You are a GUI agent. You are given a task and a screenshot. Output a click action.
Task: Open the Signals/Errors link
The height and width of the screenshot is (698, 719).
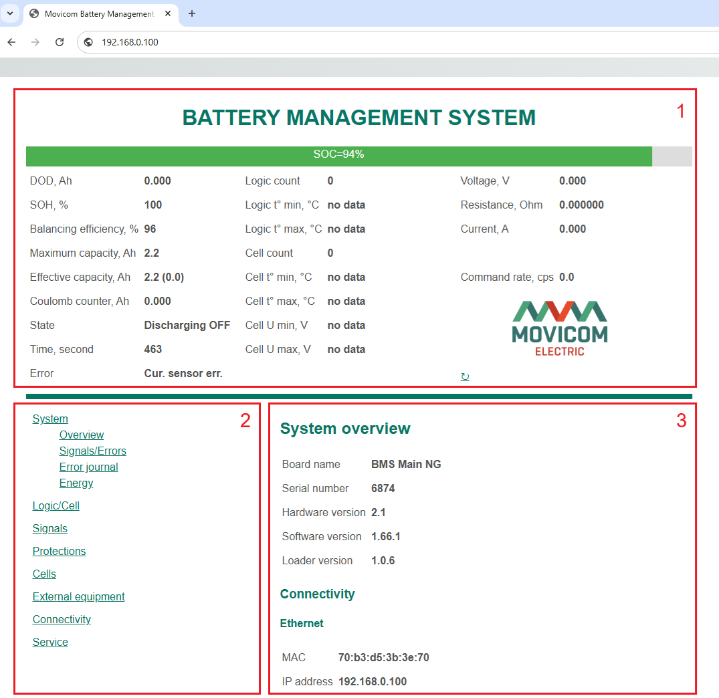(x=93, y=451)
